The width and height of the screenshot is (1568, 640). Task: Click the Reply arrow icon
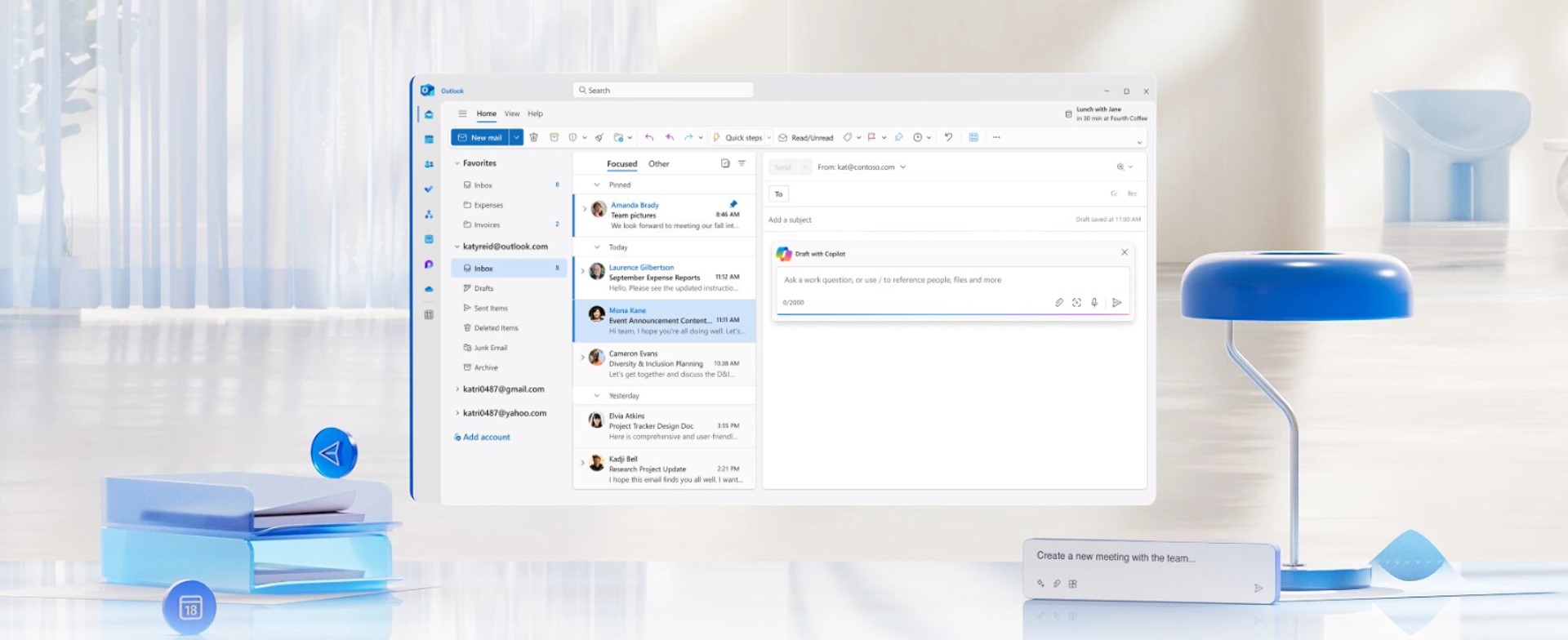coord(649,137)
